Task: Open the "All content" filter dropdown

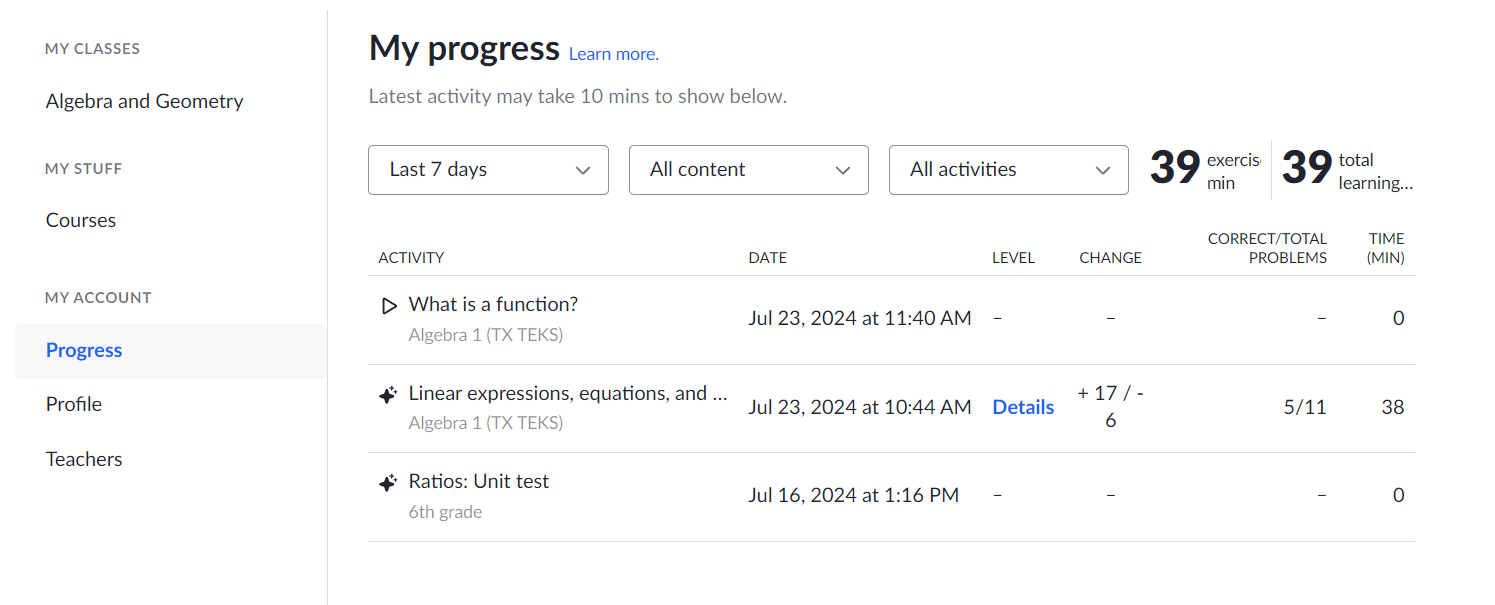Action: tap(748, 170)
